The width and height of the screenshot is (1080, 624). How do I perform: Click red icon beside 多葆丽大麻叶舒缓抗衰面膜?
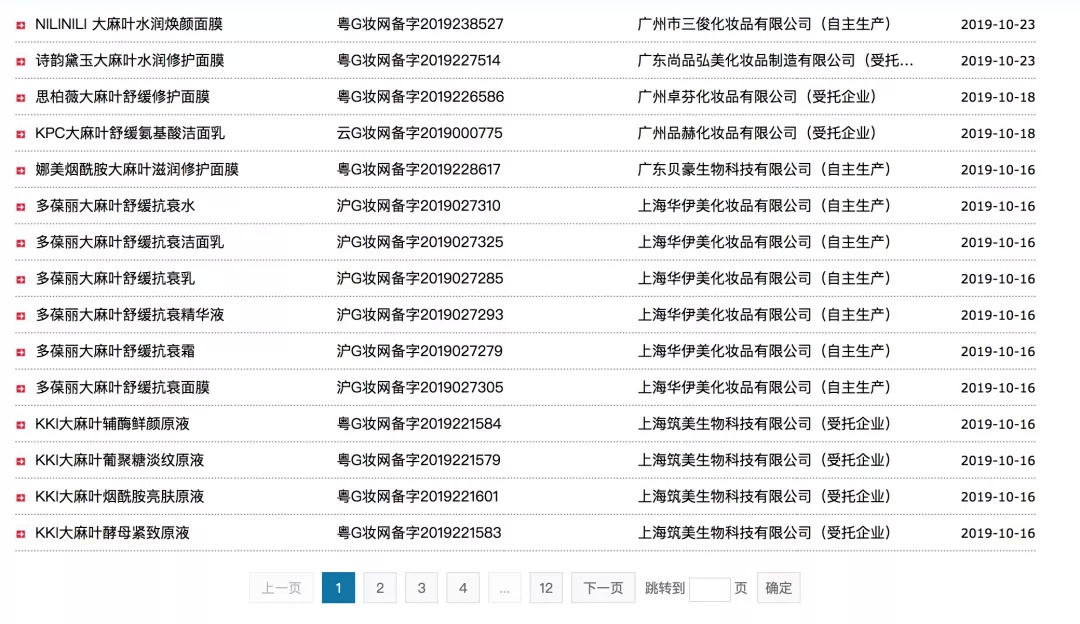coord(21,388)
